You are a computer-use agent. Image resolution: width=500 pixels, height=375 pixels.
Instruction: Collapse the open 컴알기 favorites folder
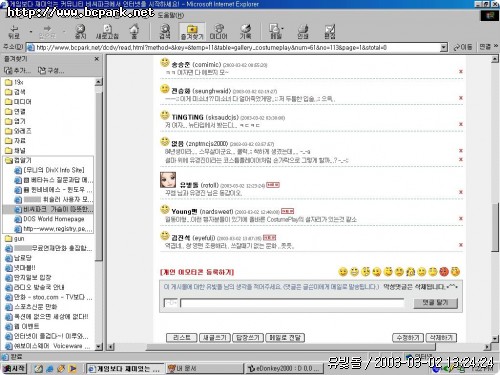(x=18, y=160)
